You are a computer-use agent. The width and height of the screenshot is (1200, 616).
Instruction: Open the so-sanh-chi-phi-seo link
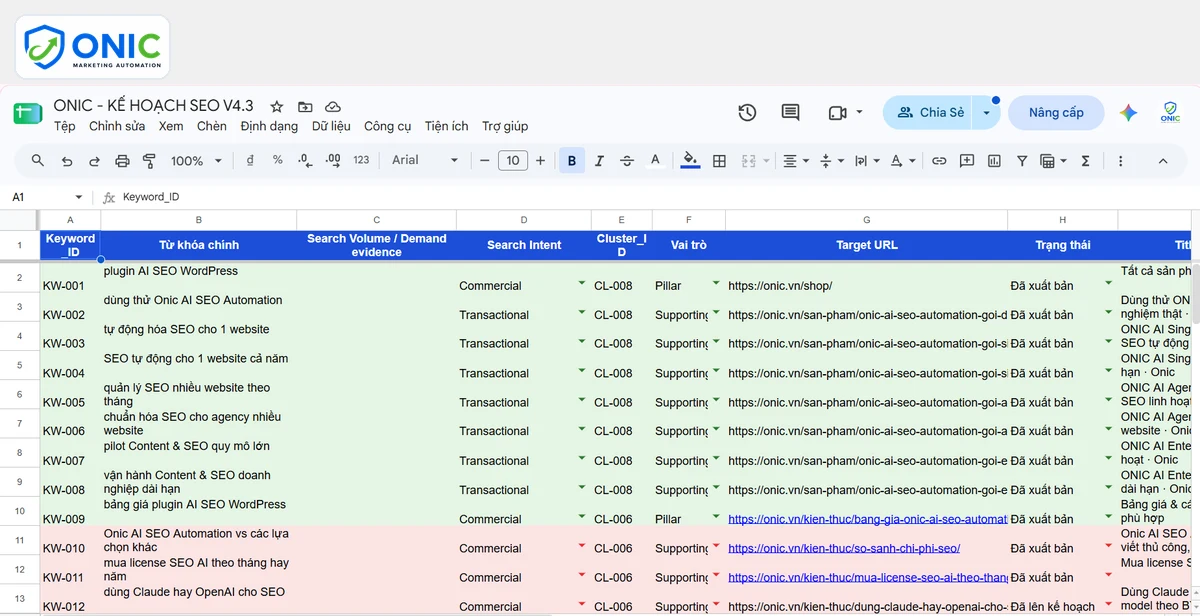[x=844, y=548]
